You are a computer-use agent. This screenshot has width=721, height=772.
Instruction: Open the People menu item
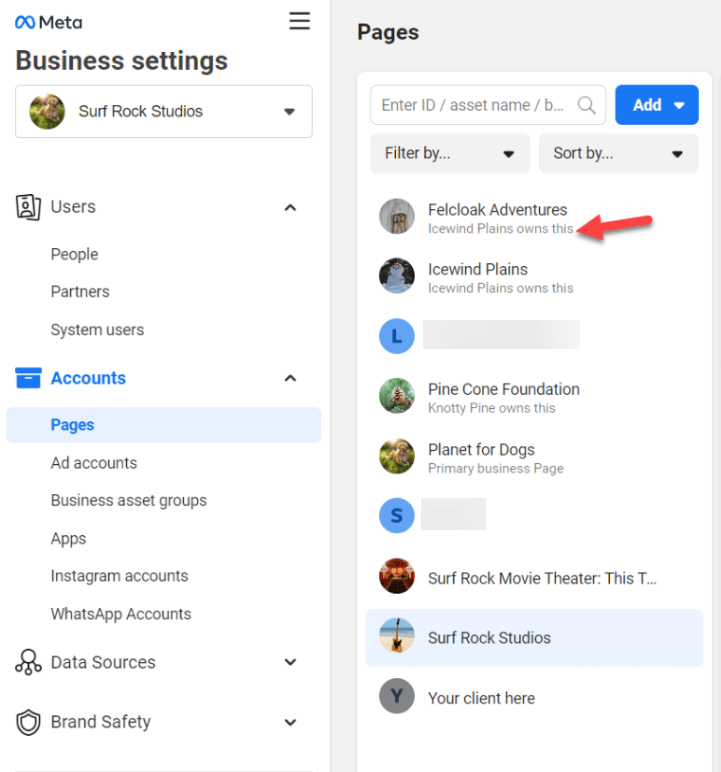pos(74,255)
